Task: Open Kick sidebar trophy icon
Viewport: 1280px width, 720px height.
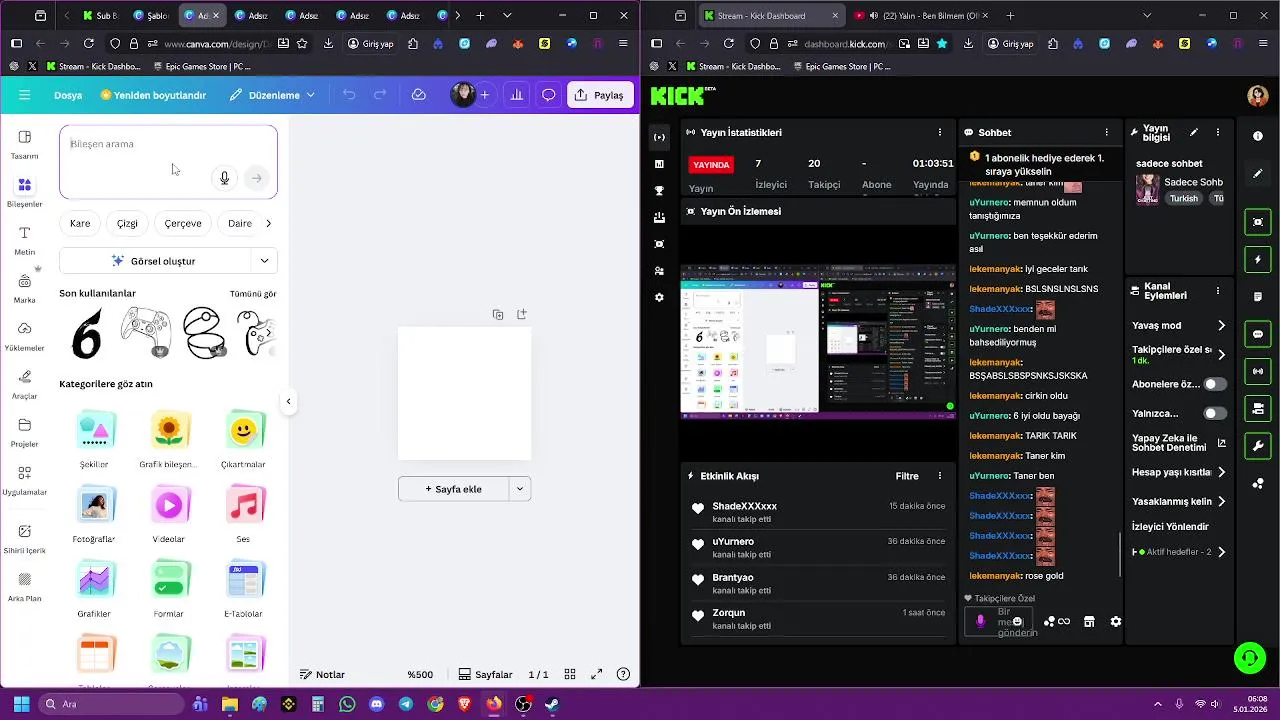Action: tap(659, 190)
